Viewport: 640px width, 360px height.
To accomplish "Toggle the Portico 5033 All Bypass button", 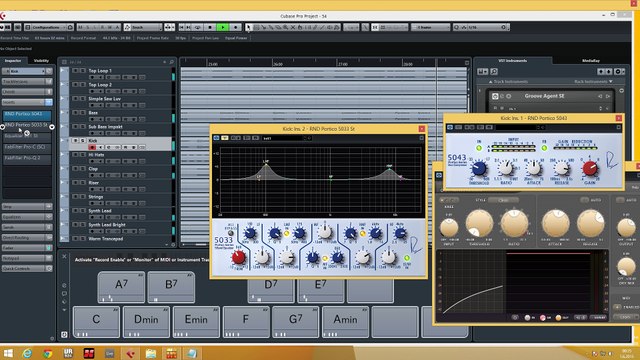I will tap(231, 233).
